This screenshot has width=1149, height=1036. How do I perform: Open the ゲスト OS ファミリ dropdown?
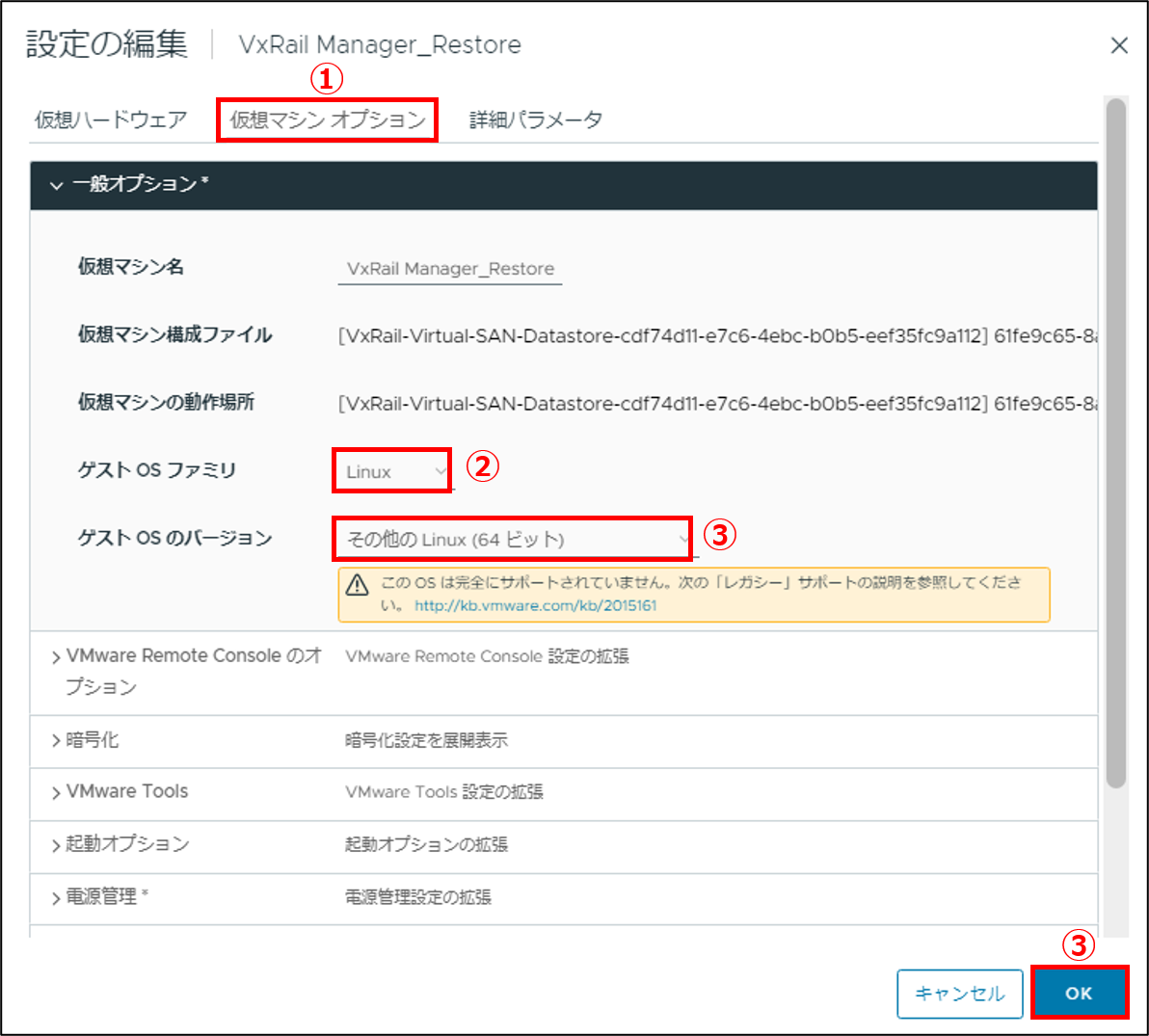[392, 471]
